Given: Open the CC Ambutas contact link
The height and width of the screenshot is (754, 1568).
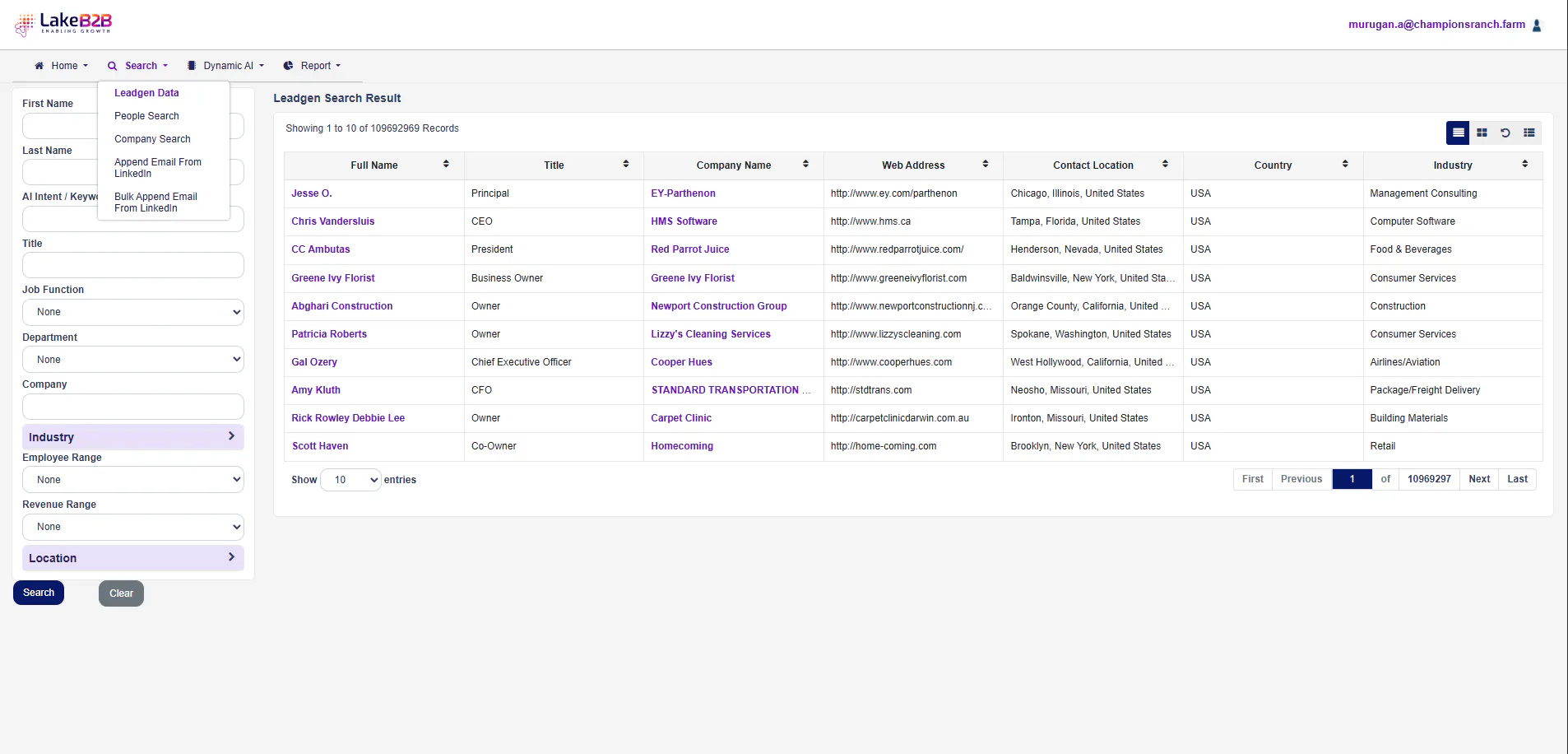Looking at the screenshot, I should tap(321, 249).
